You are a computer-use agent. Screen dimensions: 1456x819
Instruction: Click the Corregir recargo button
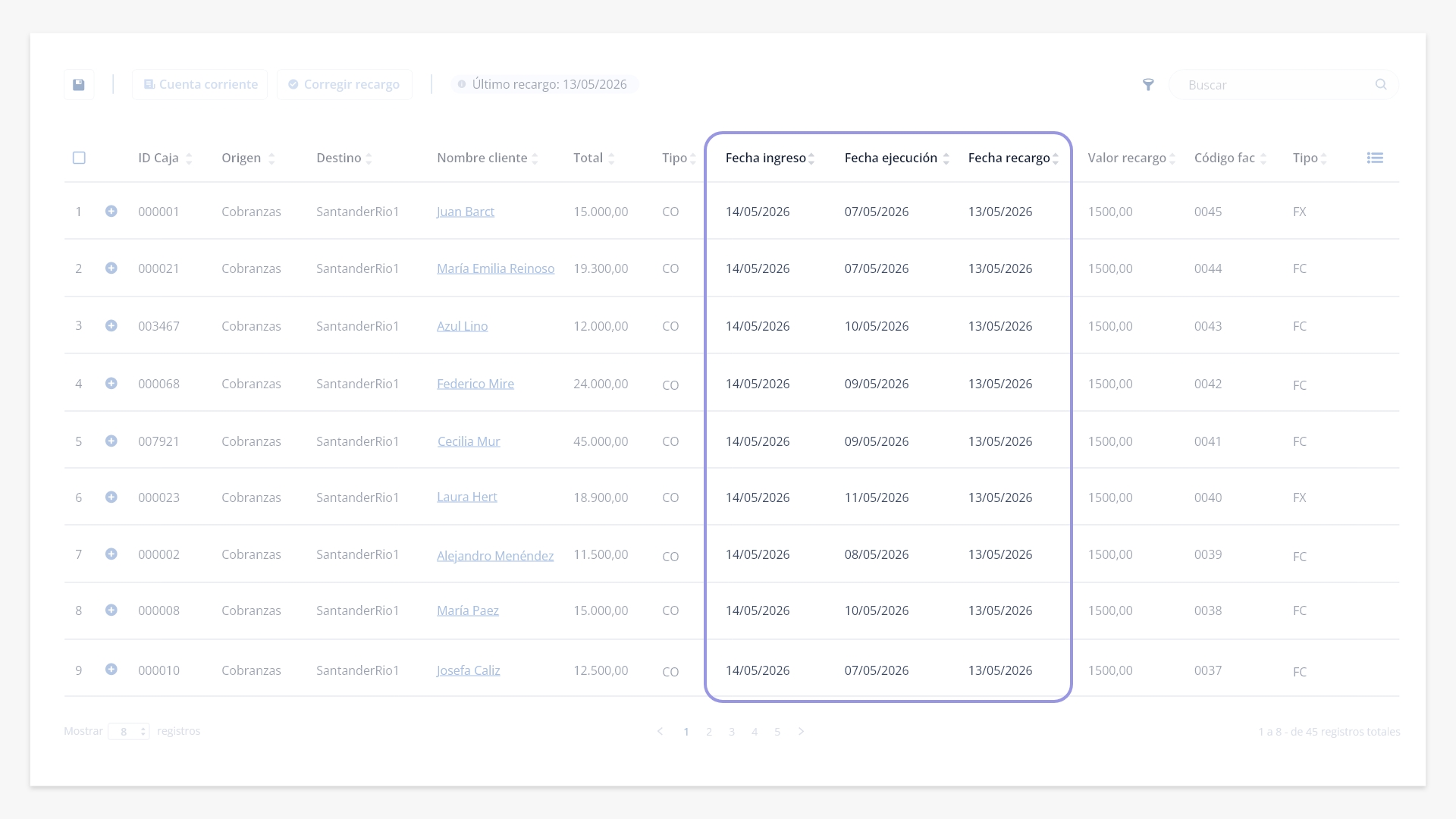click(344, 84)
